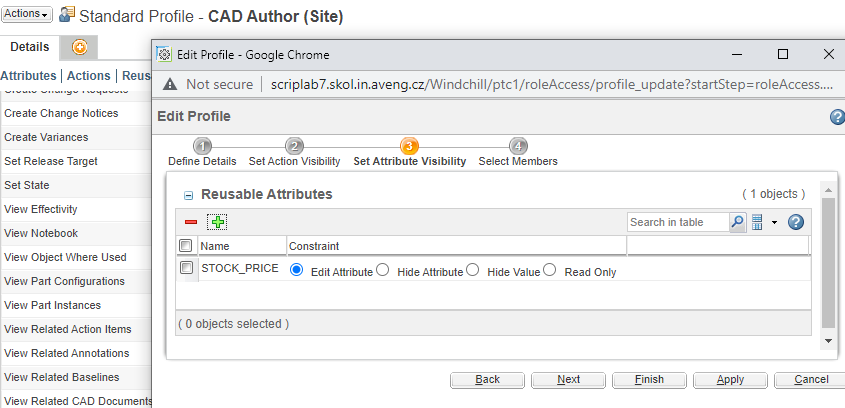The width and height of the screenshot is (845, 408).
Task: Check the STOCK_PRICE row checkbox
Action: (186, 268)
